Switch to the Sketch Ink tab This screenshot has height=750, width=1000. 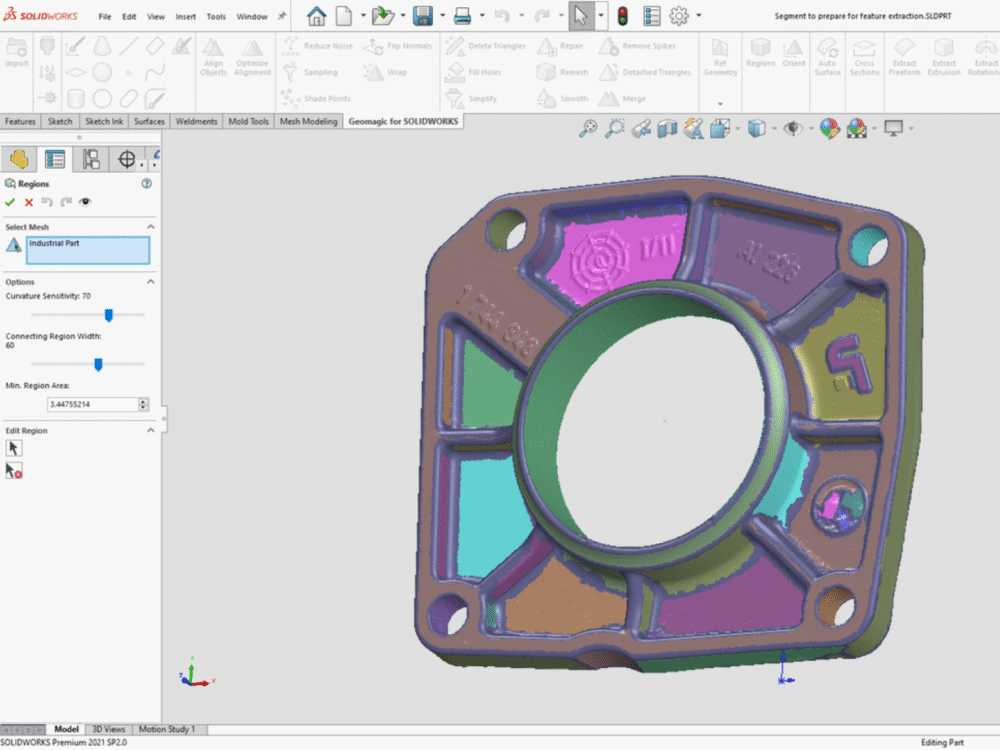click(104, 121)
